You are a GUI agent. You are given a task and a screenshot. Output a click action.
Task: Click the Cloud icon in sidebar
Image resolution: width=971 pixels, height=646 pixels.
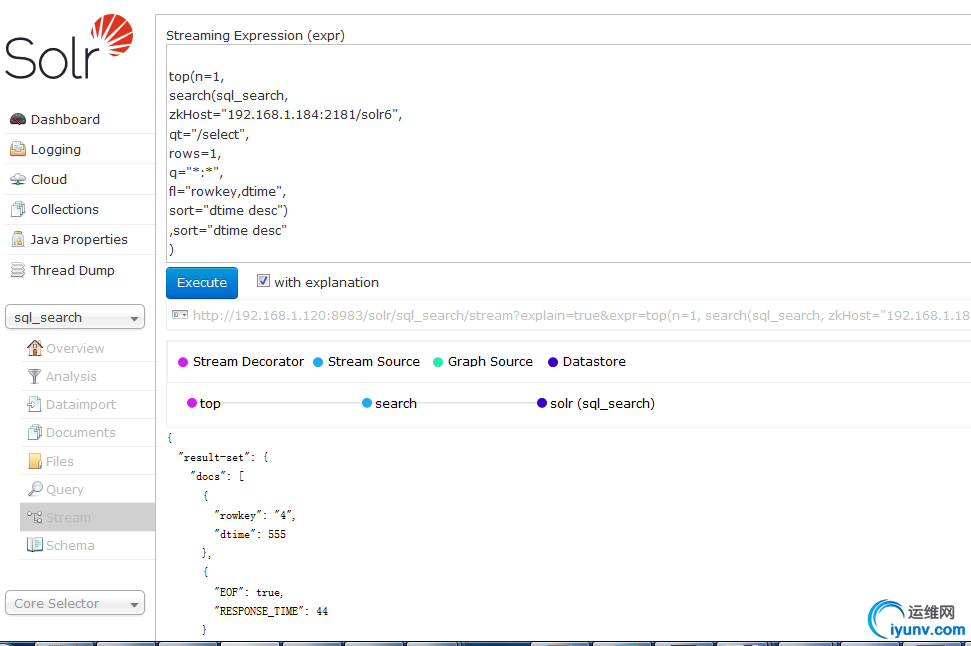(18, 179)
